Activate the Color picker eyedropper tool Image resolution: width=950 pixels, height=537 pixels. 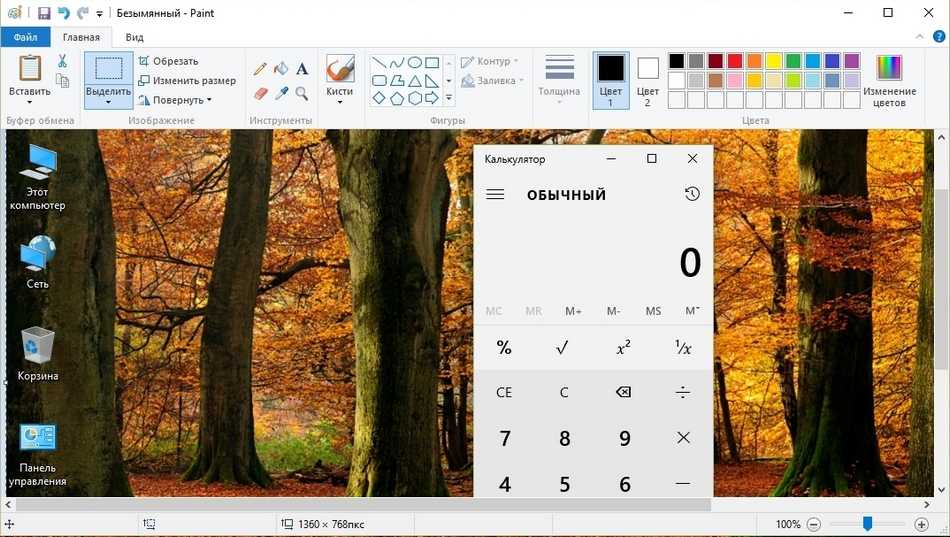point(281,93)
